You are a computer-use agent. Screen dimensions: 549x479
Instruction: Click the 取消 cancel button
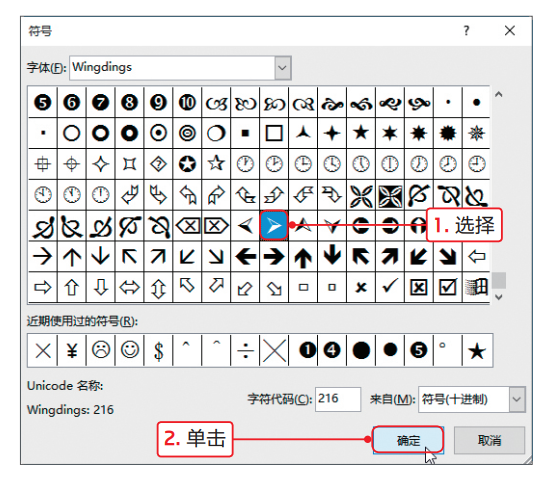point(489,440)
